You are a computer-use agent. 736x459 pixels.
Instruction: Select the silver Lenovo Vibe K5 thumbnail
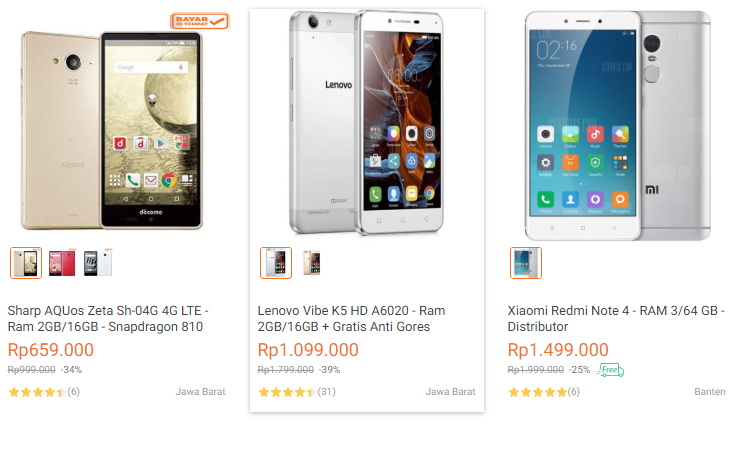pos(276,263)
